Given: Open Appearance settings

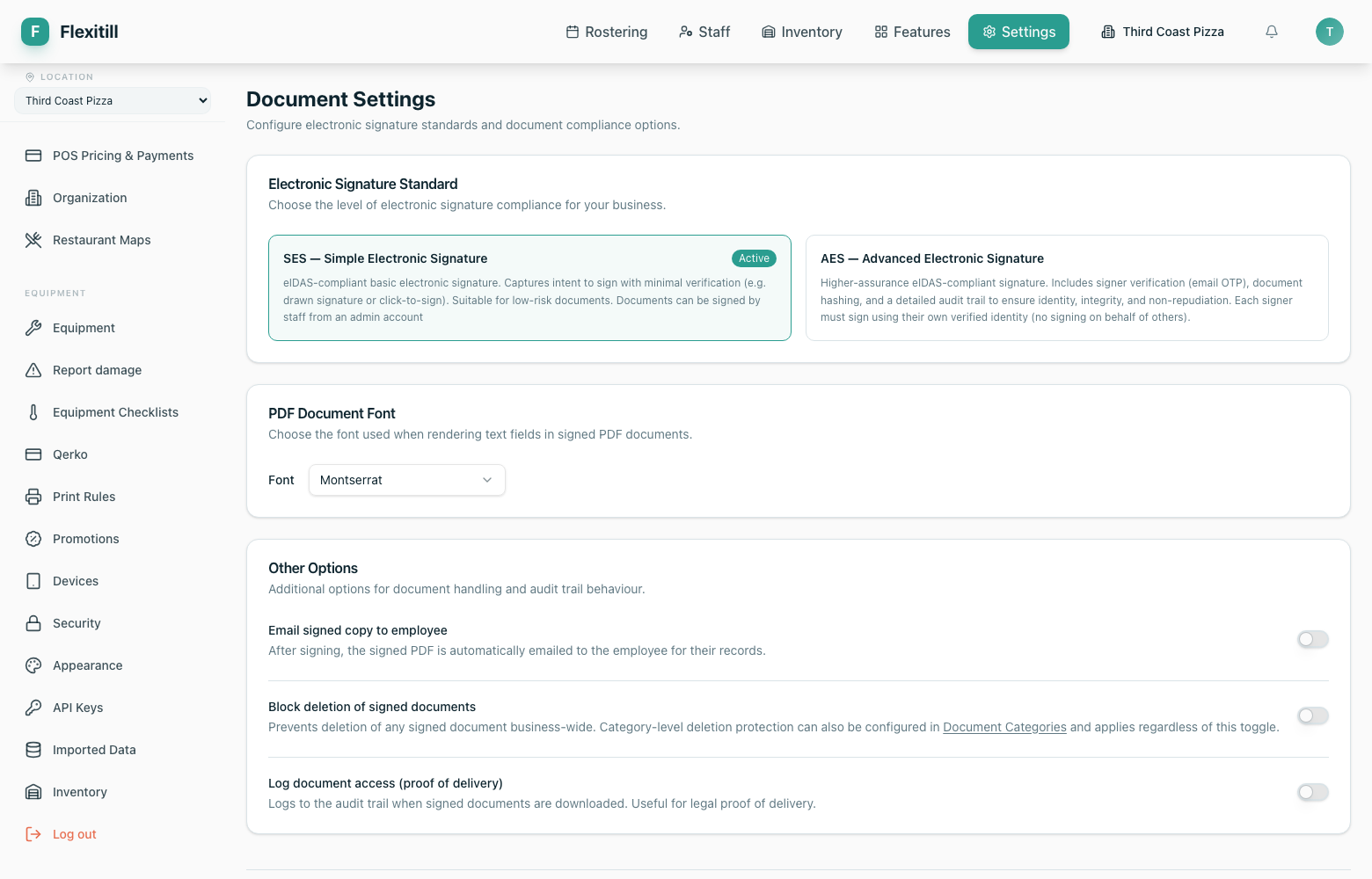Looking at the screenshot, I should (113, 665).
